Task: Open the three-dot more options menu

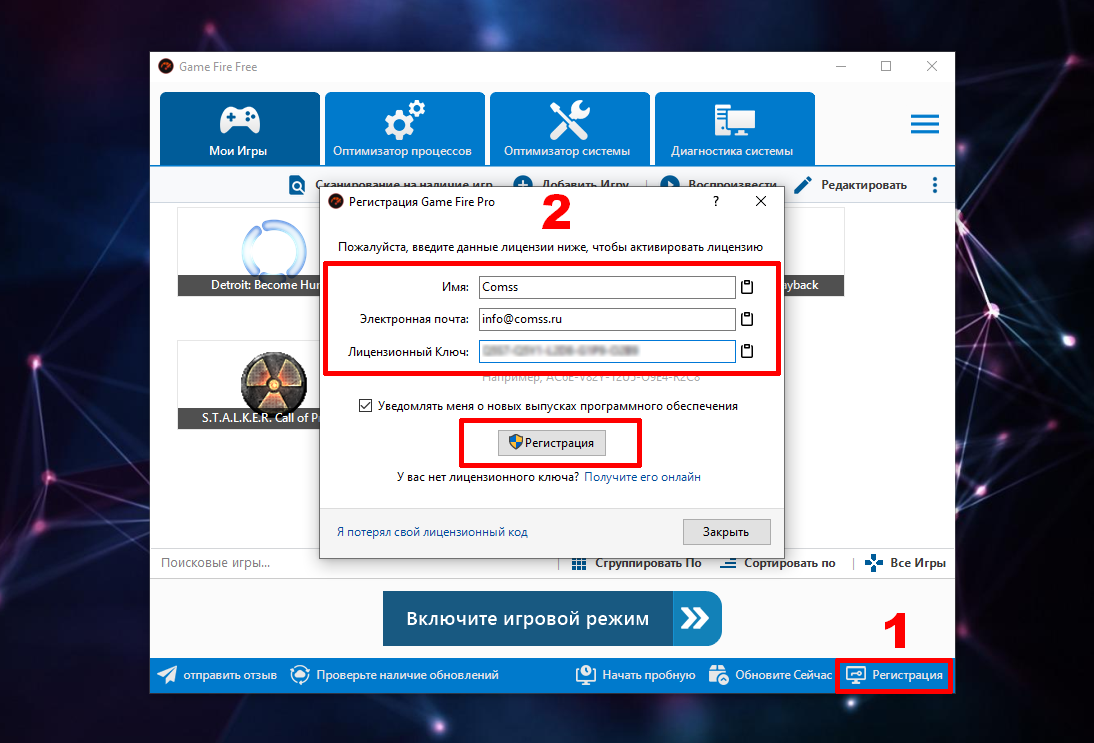Action: pyautogui.click(x=935, y=185)
